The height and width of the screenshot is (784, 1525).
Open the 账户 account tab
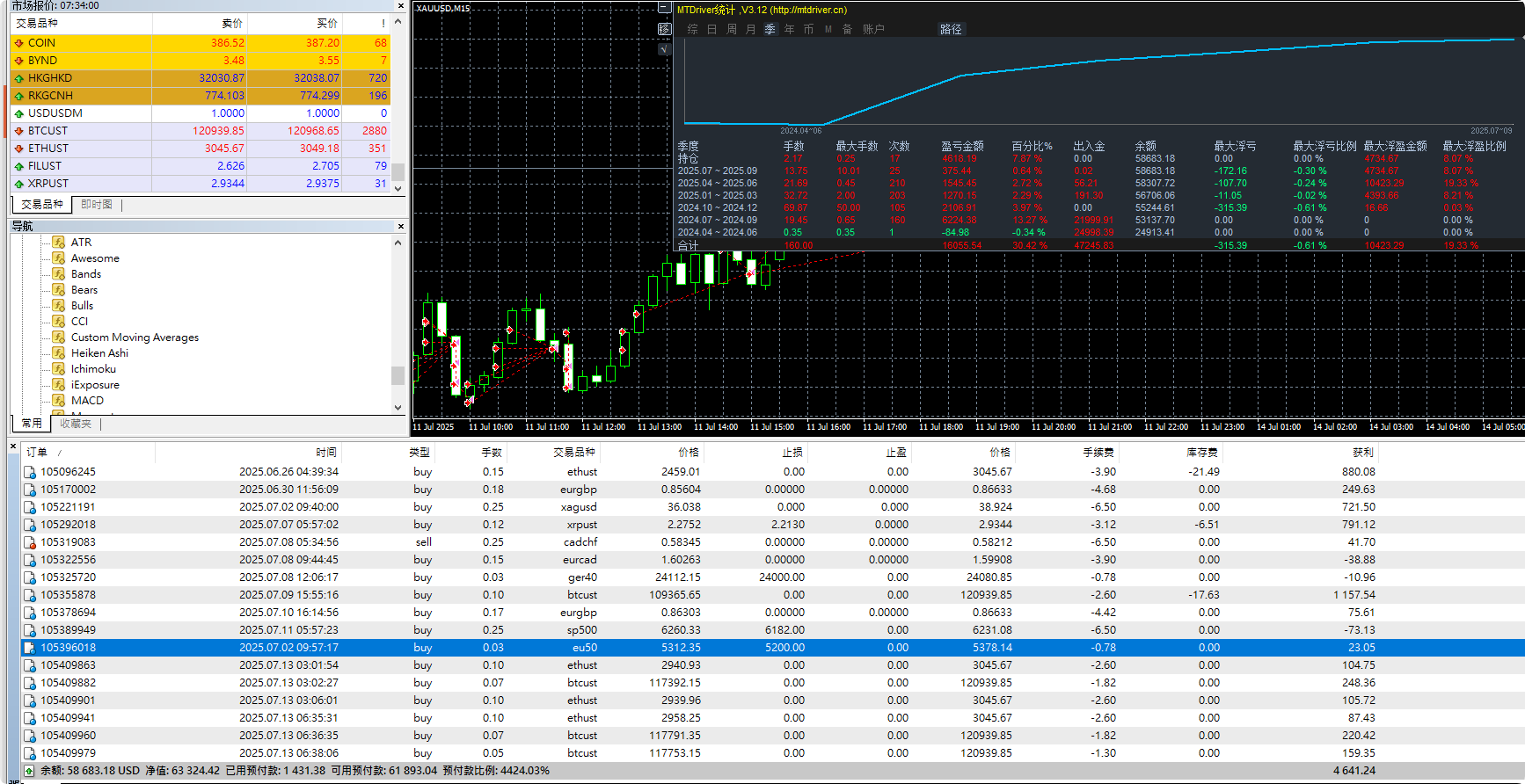pos(873,29)
